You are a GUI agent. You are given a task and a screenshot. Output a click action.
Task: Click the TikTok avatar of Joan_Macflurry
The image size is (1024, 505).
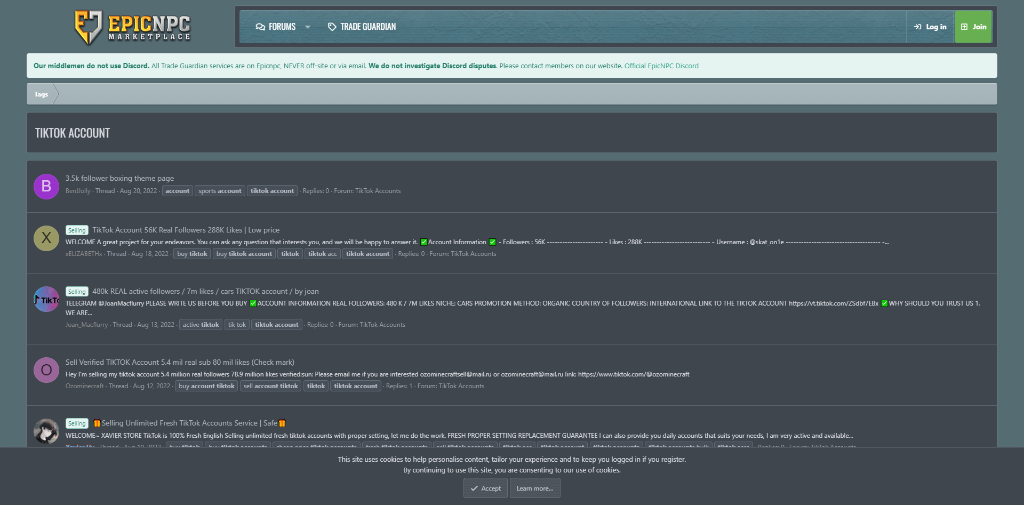(46, 299)
